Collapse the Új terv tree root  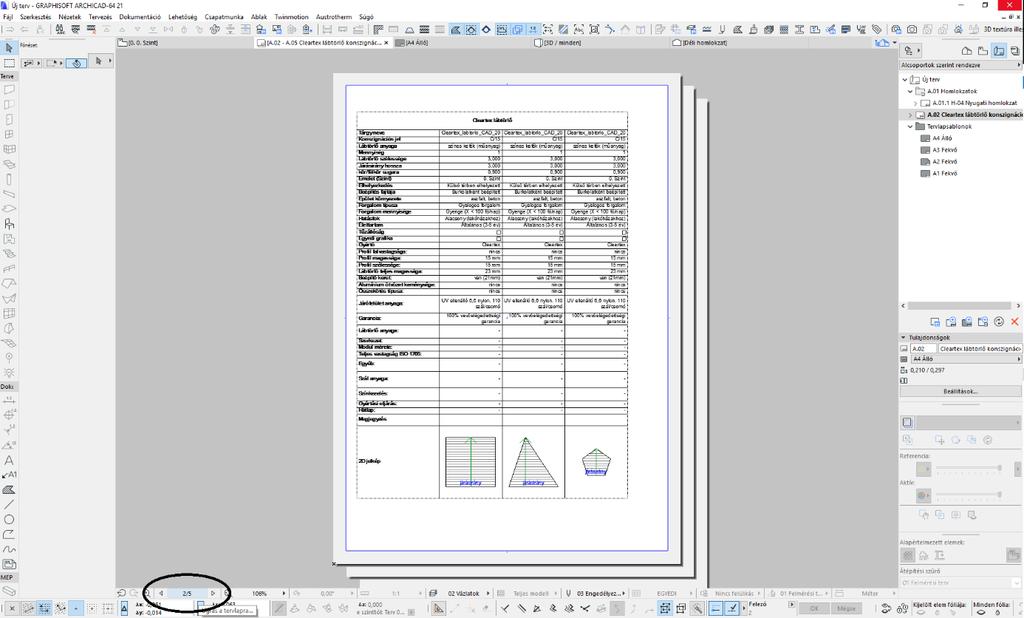[904, 80]
